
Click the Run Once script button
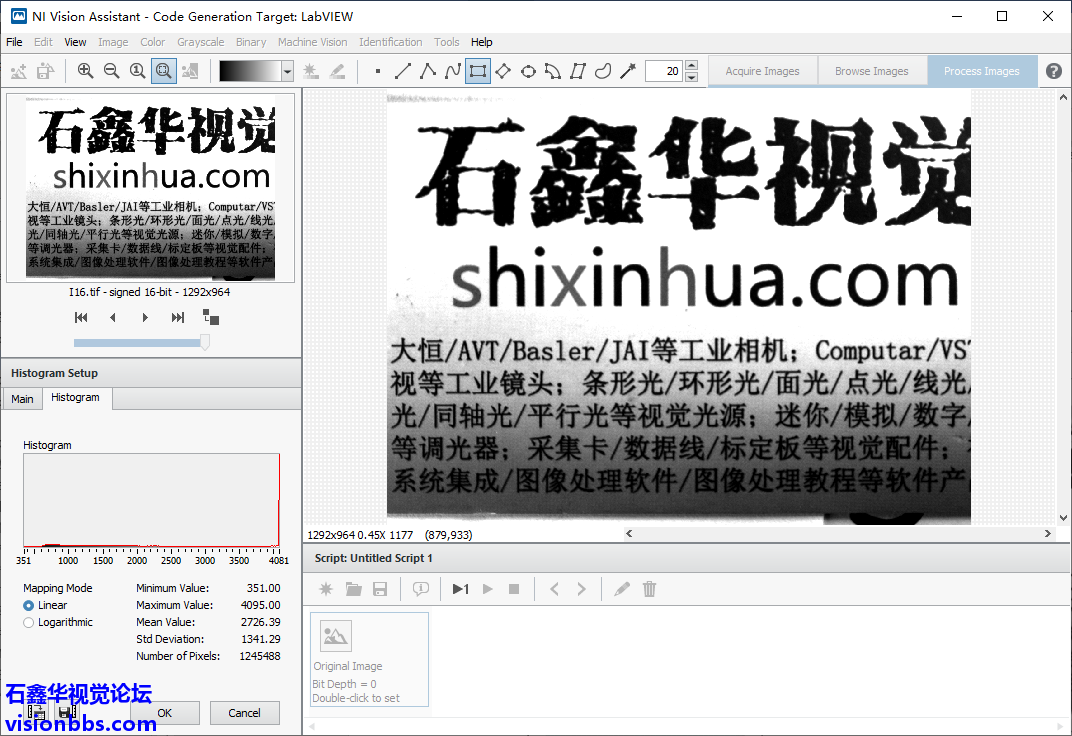tap(460, 589)
